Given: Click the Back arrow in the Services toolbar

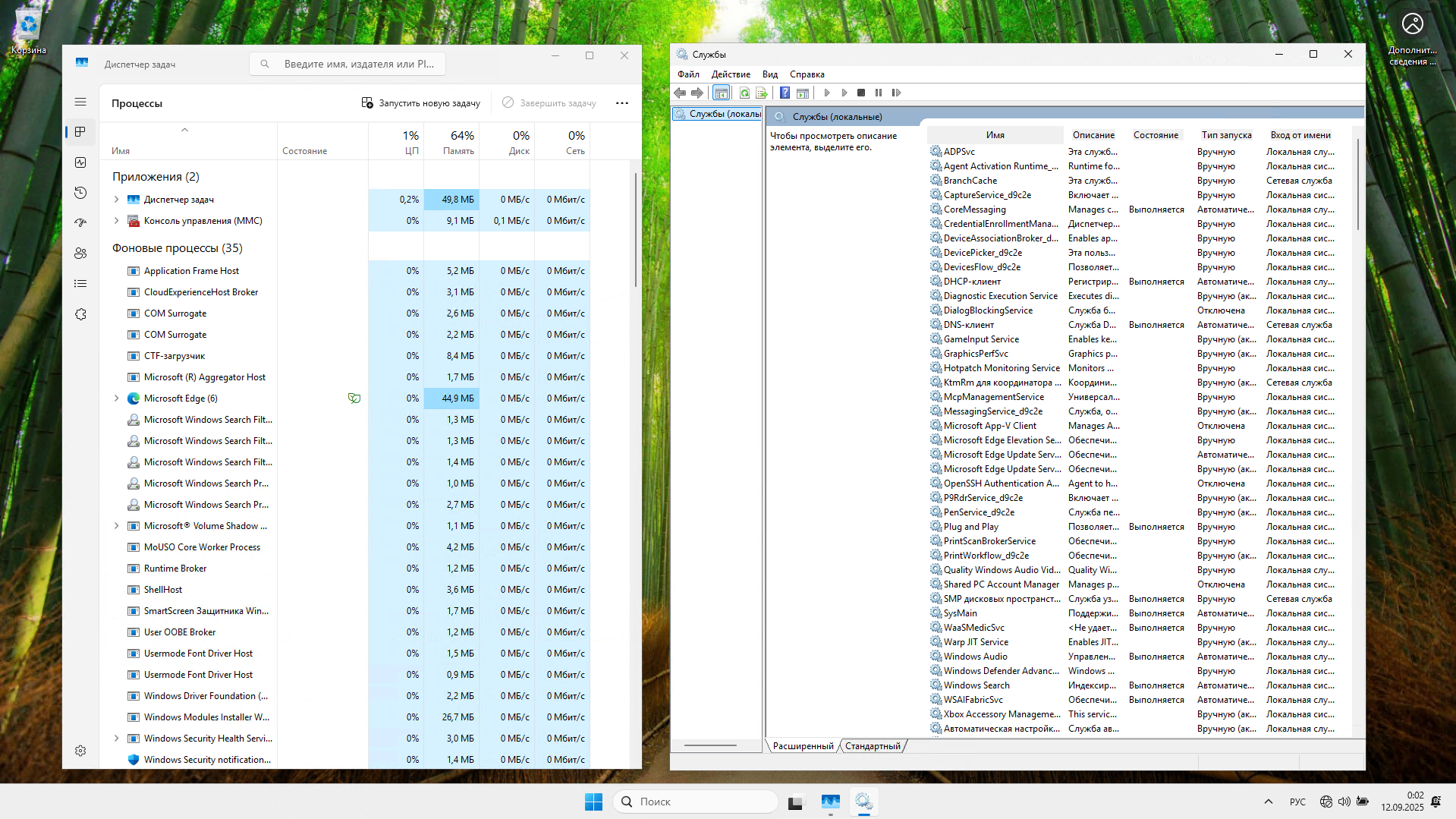Looking at the screenshot, I should click(x=680, y=93).
